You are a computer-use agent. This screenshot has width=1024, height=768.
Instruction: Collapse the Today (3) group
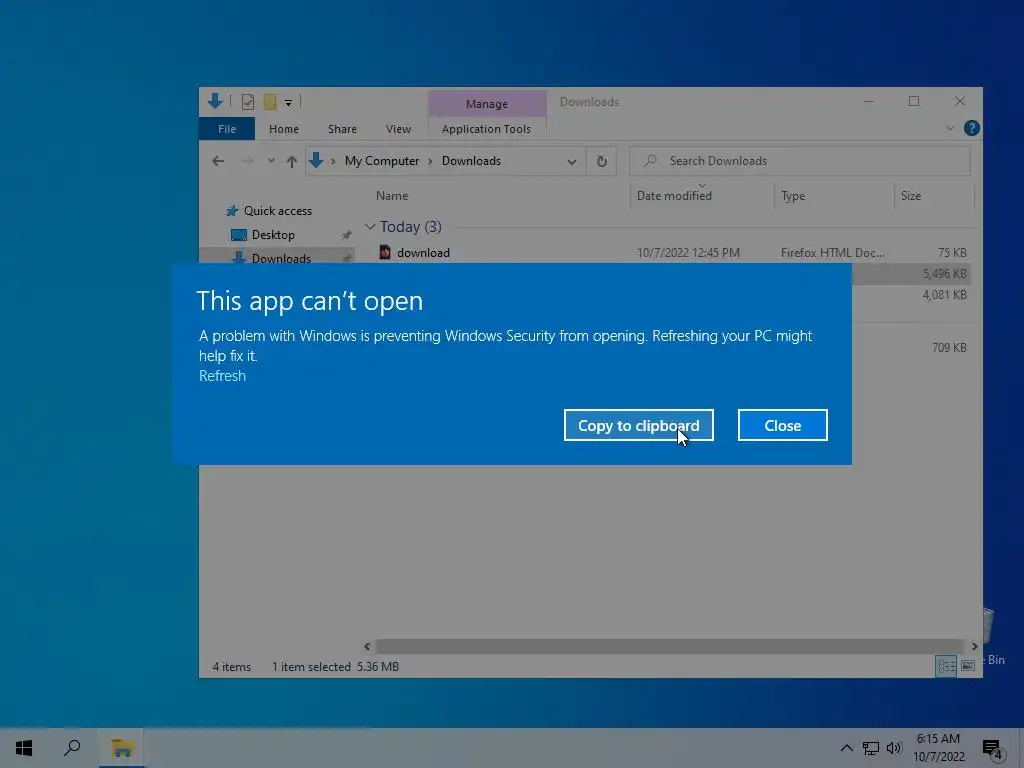[x=370, y=227]
